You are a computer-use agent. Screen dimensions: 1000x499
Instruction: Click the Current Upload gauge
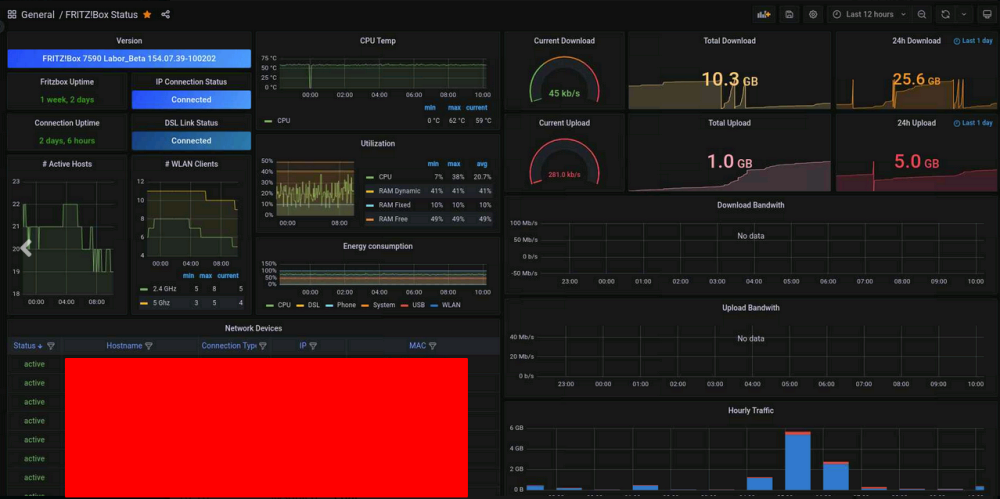pyautogui.click(x=564, y=163)
